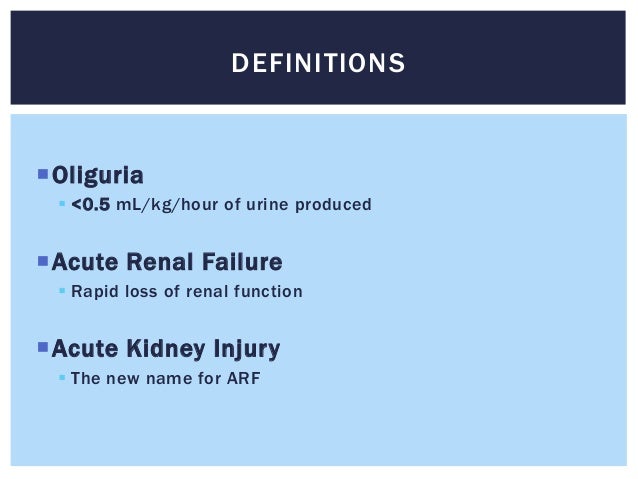Click the word Failure in the second heading
The width and height of the screenshot is (638, 479).
242,262
